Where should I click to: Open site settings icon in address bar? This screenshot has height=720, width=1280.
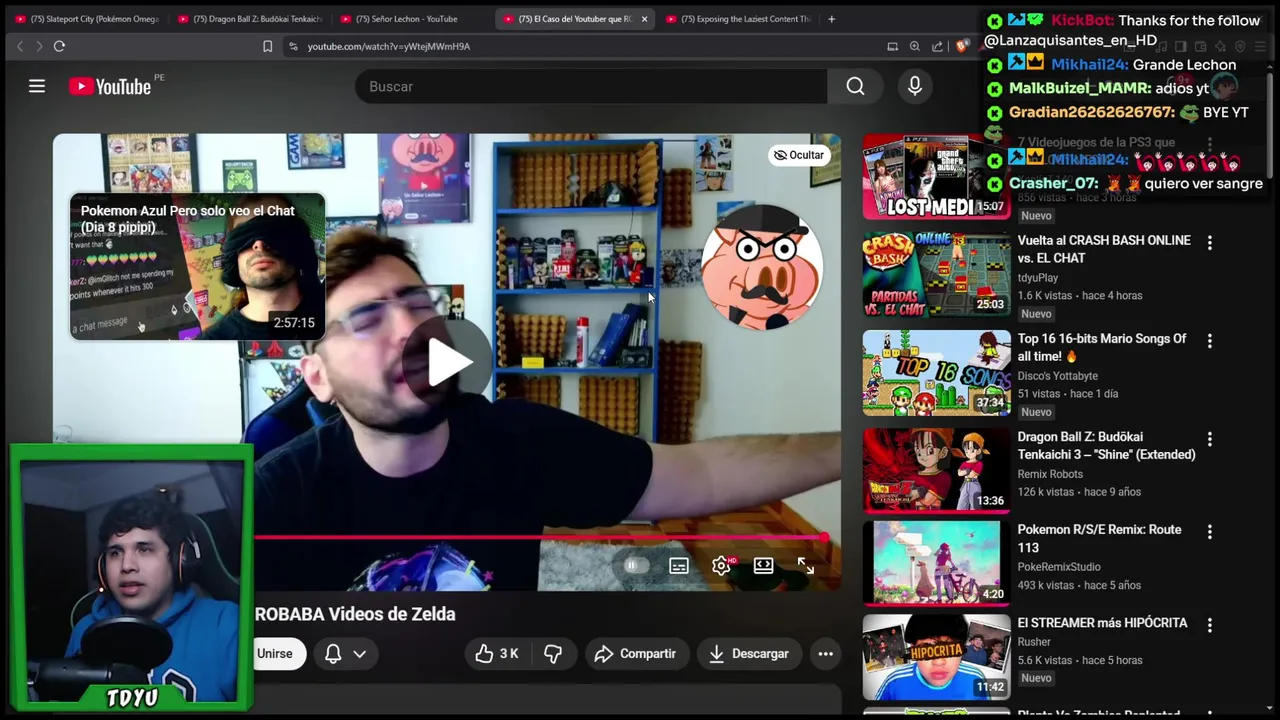(293, 46)
